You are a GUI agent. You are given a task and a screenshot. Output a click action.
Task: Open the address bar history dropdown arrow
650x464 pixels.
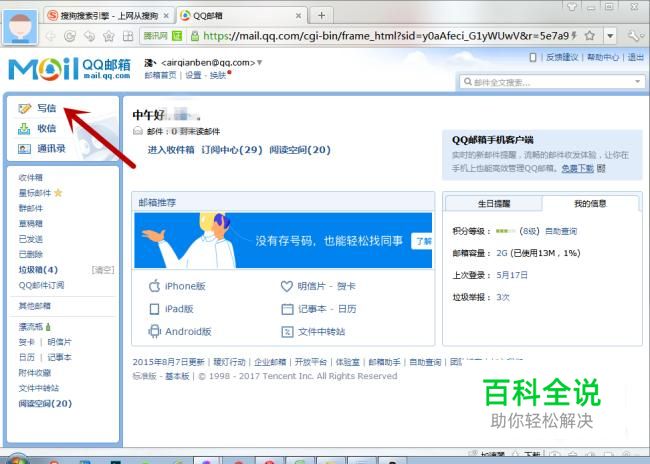click(x=610, y=36)
